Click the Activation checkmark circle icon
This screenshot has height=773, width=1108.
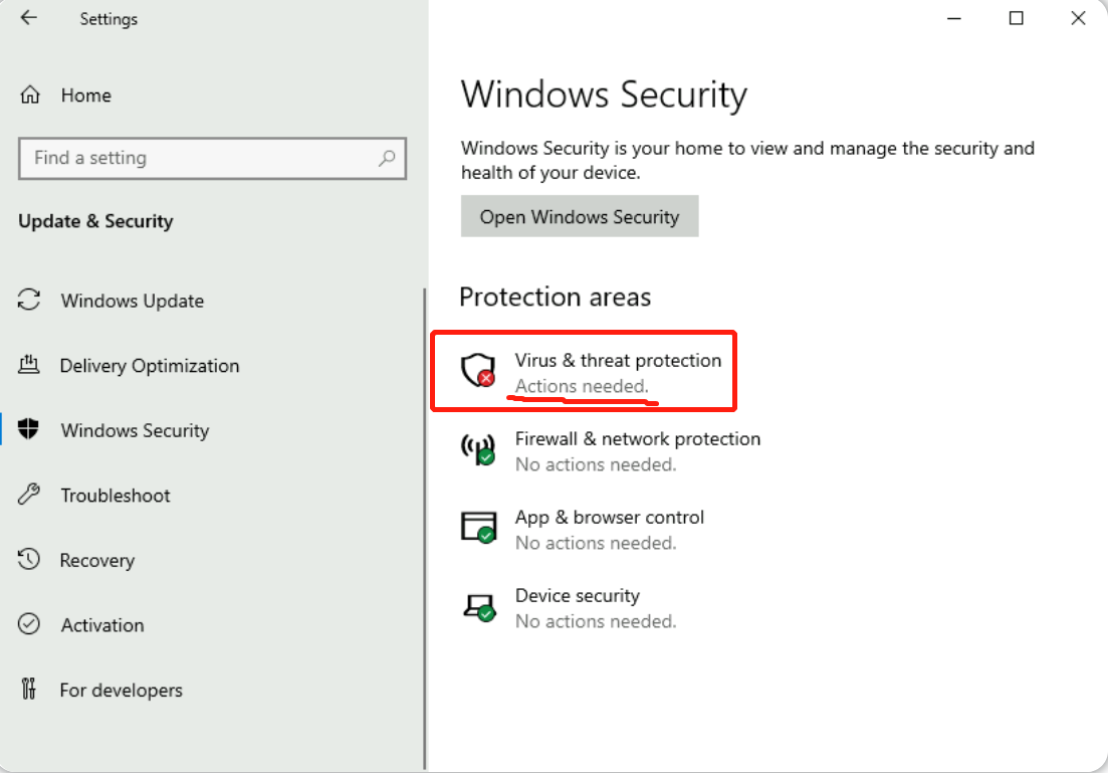pyautogui.click(x=29, y=624)
